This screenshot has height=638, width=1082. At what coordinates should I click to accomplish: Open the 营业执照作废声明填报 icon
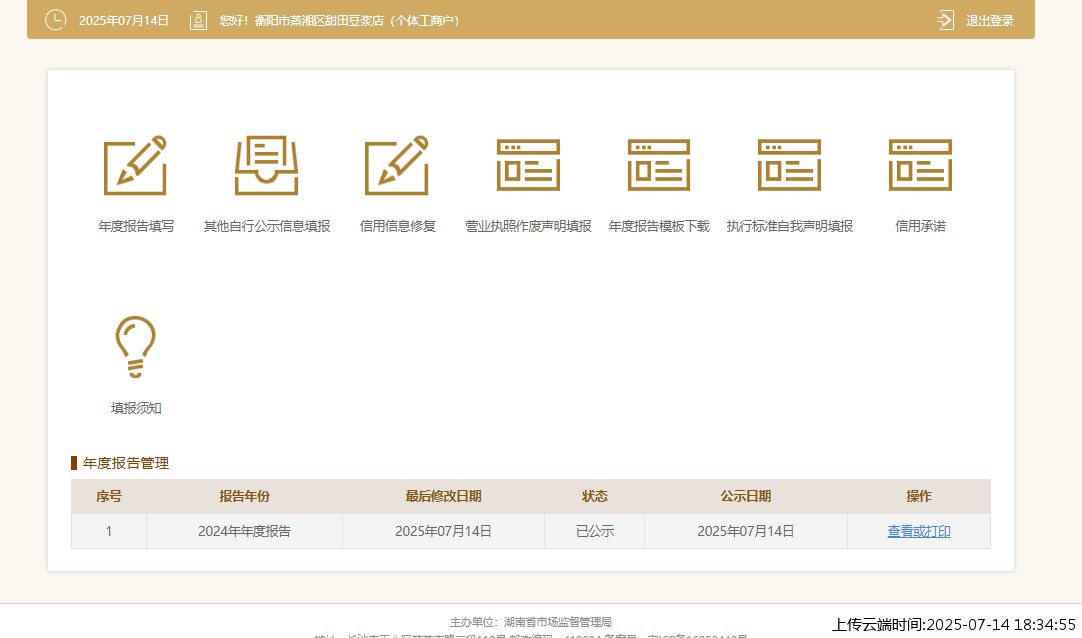pyautogui.click(x=528, y=165)
